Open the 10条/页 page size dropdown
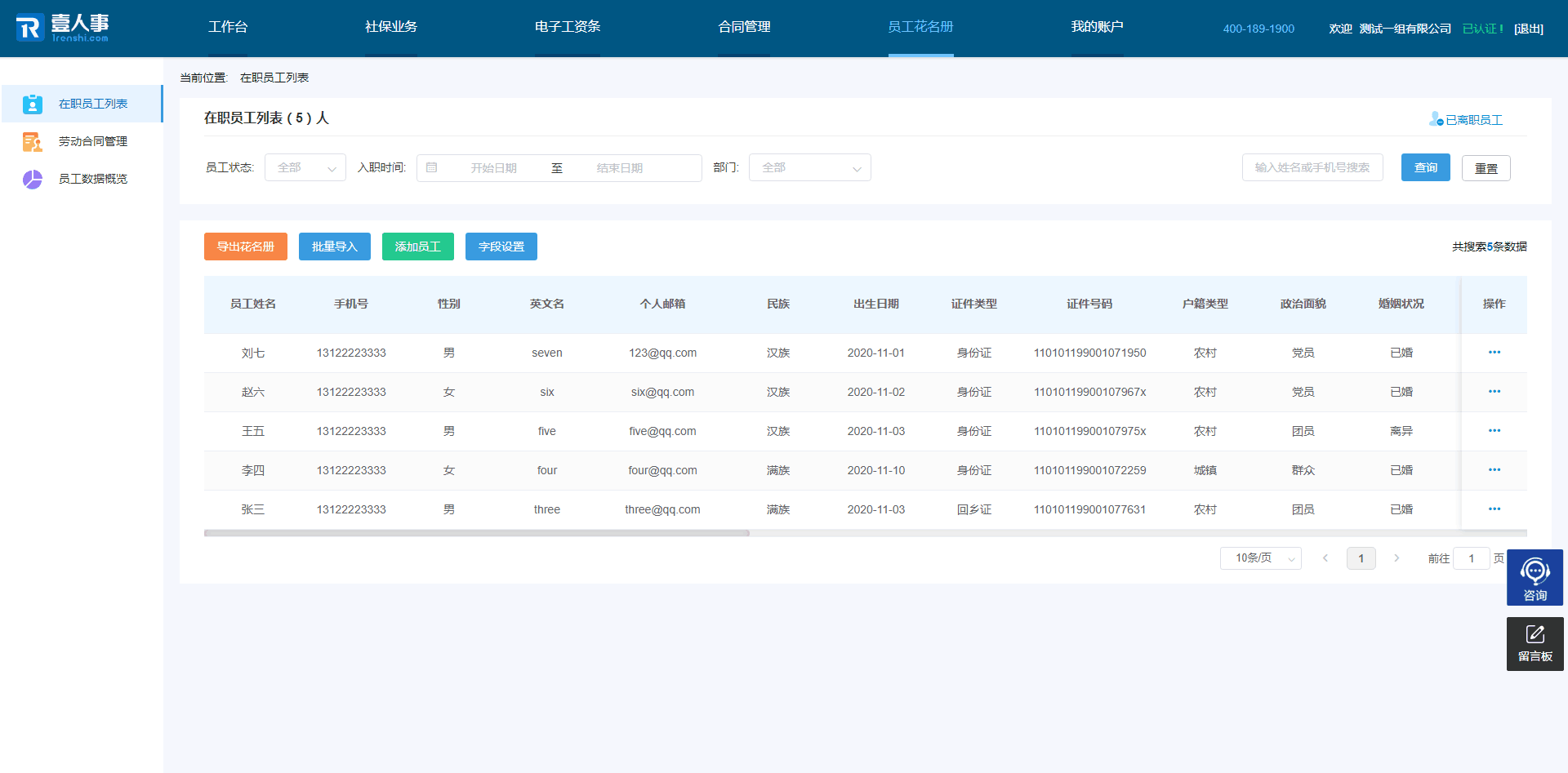 [1260, 558]
